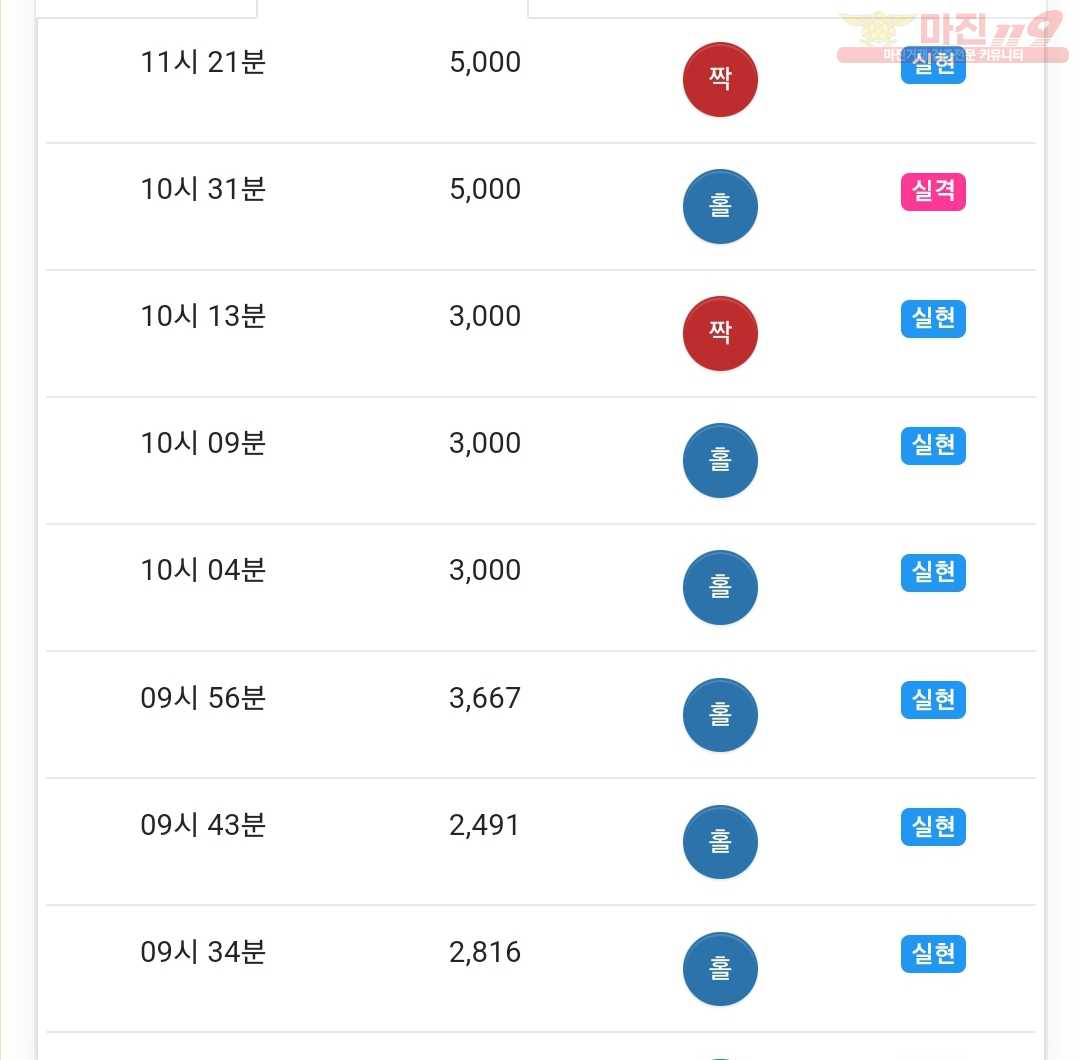Image resolution: width=1080 pixels, height=1060 pixels.
Task: Click the red 짝 circle in 10시 13분 row
Action: (720, 333)
